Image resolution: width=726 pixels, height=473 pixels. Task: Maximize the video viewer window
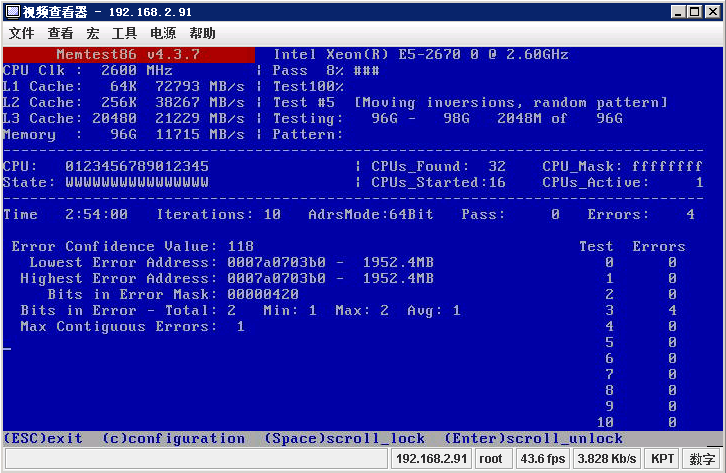695,12
